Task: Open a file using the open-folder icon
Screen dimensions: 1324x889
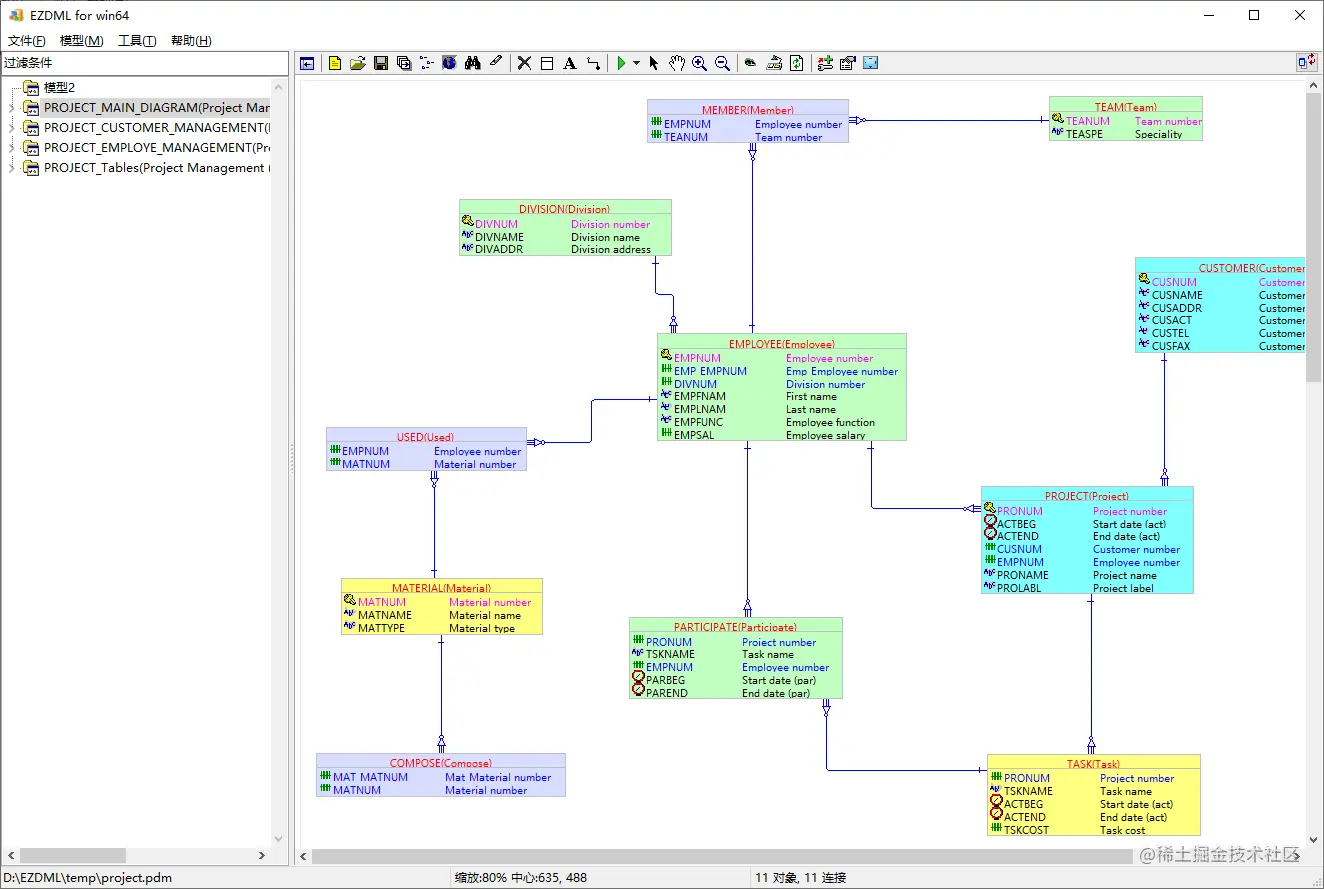Action: tap(358, 63)
